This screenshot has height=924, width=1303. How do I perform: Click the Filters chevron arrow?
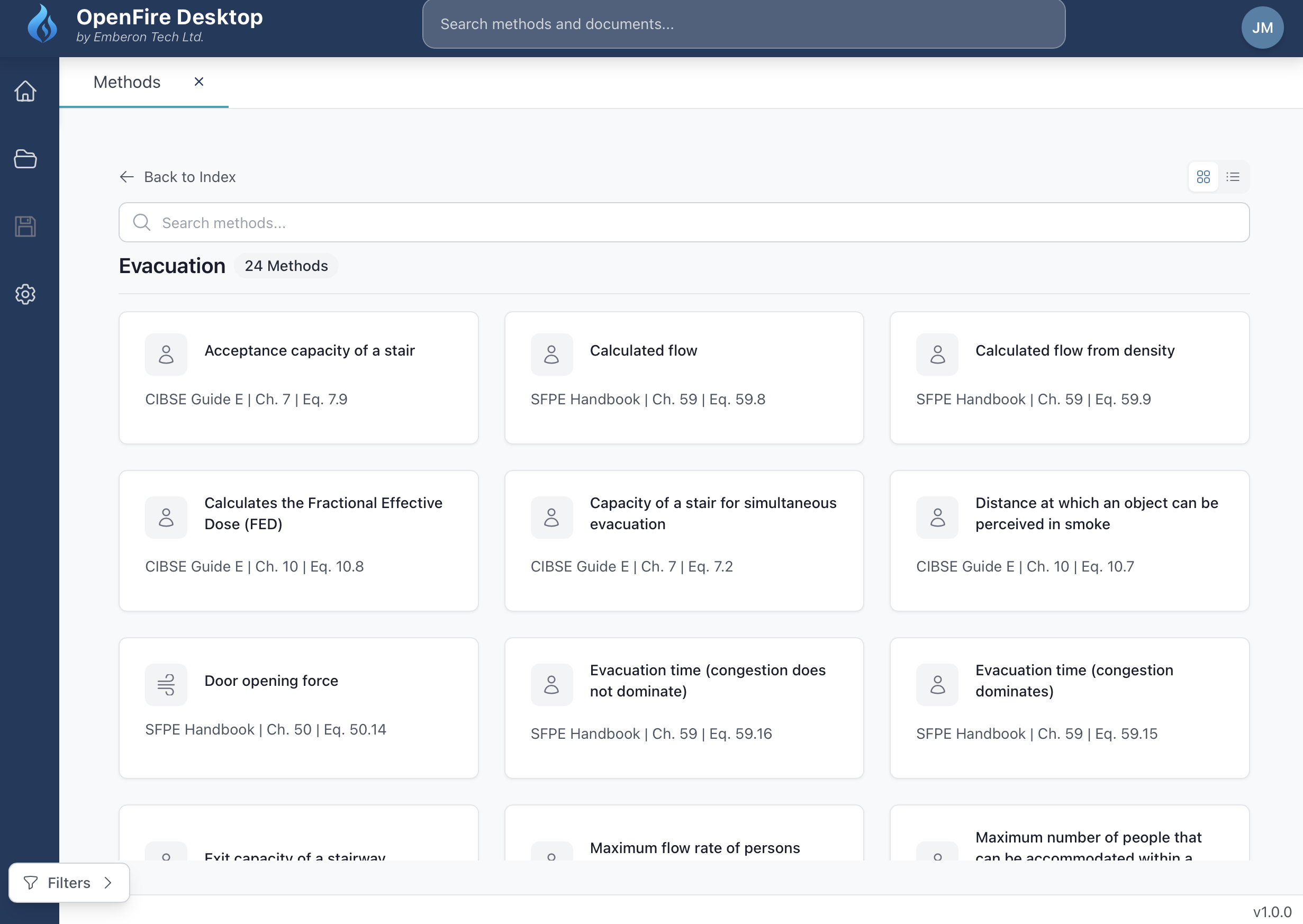[108, 883]
